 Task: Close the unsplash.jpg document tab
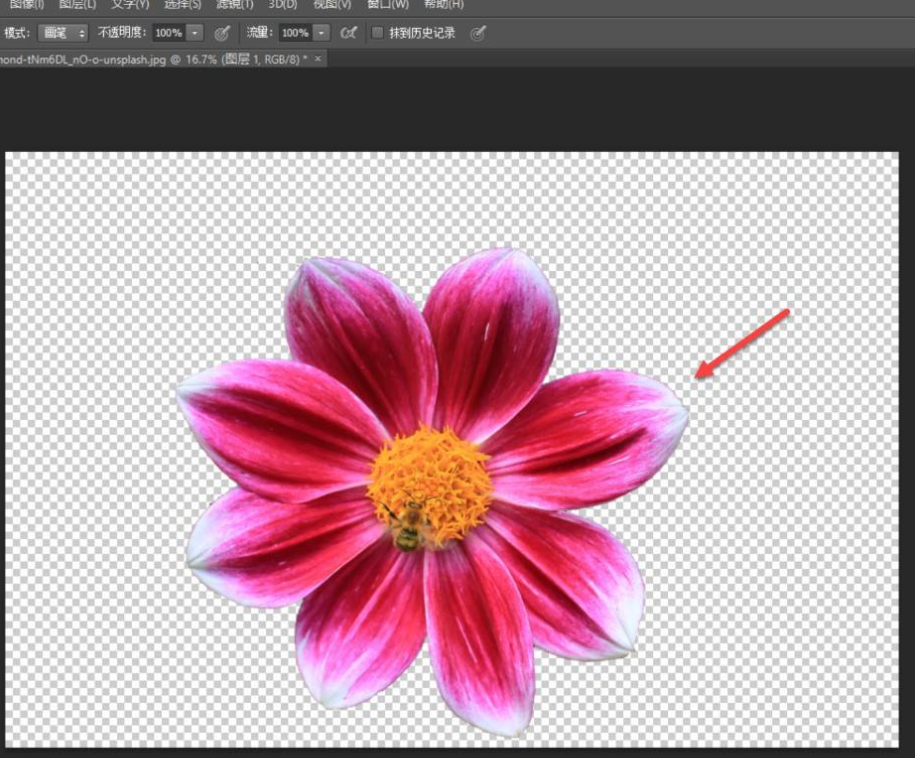pyautogui.click(x=319, y=59)
